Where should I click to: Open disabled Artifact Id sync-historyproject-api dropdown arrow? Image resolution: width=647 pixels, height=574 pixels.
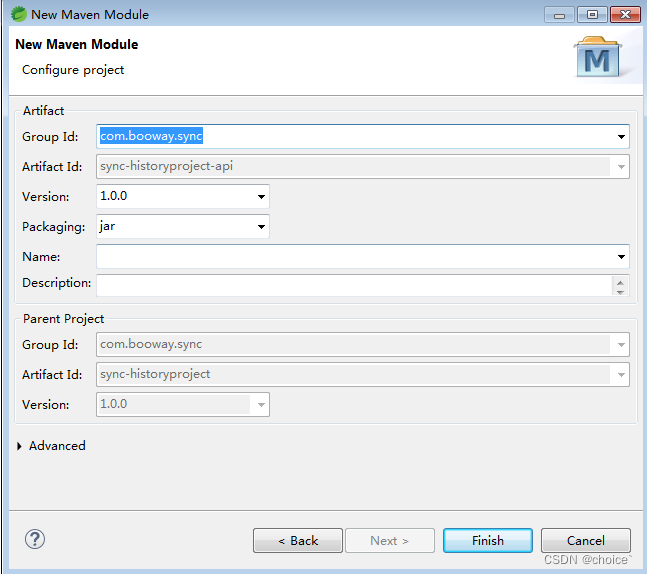click(621, 167)
